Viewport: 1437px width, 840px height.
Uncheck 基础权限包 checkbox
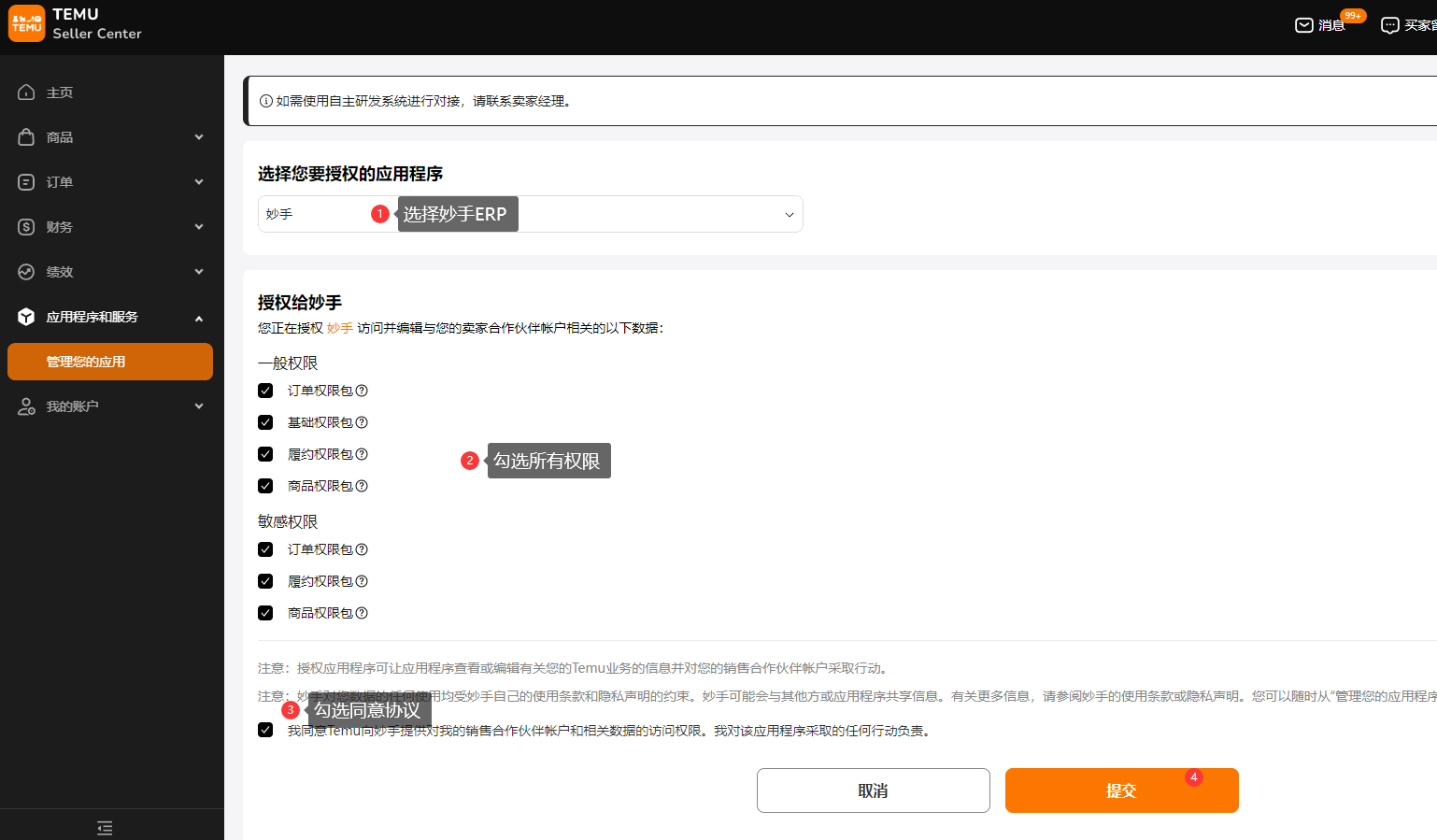[265, 422]
